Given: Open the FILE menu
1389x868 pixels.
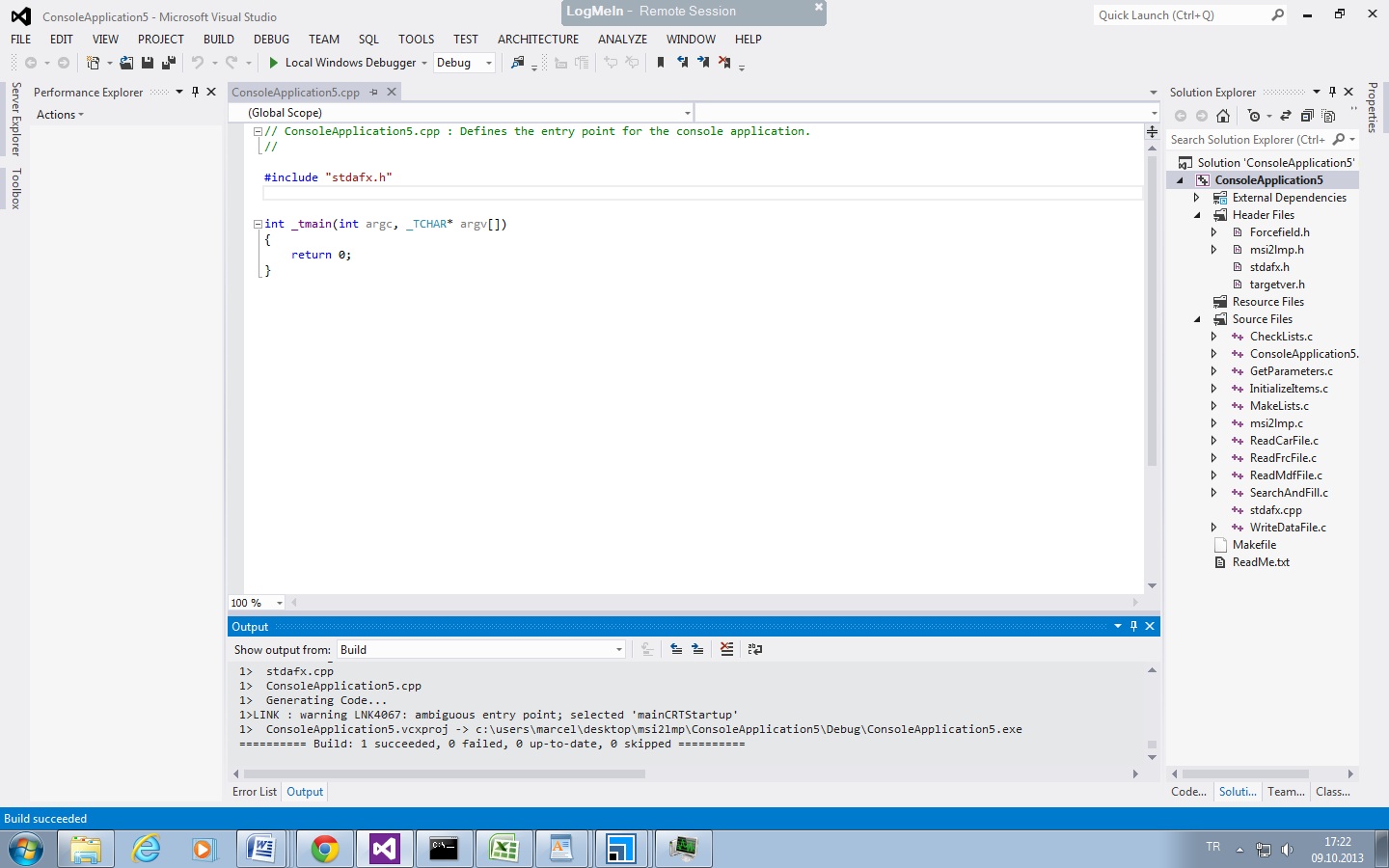Looking at the screenshot, I should point(21,40).
